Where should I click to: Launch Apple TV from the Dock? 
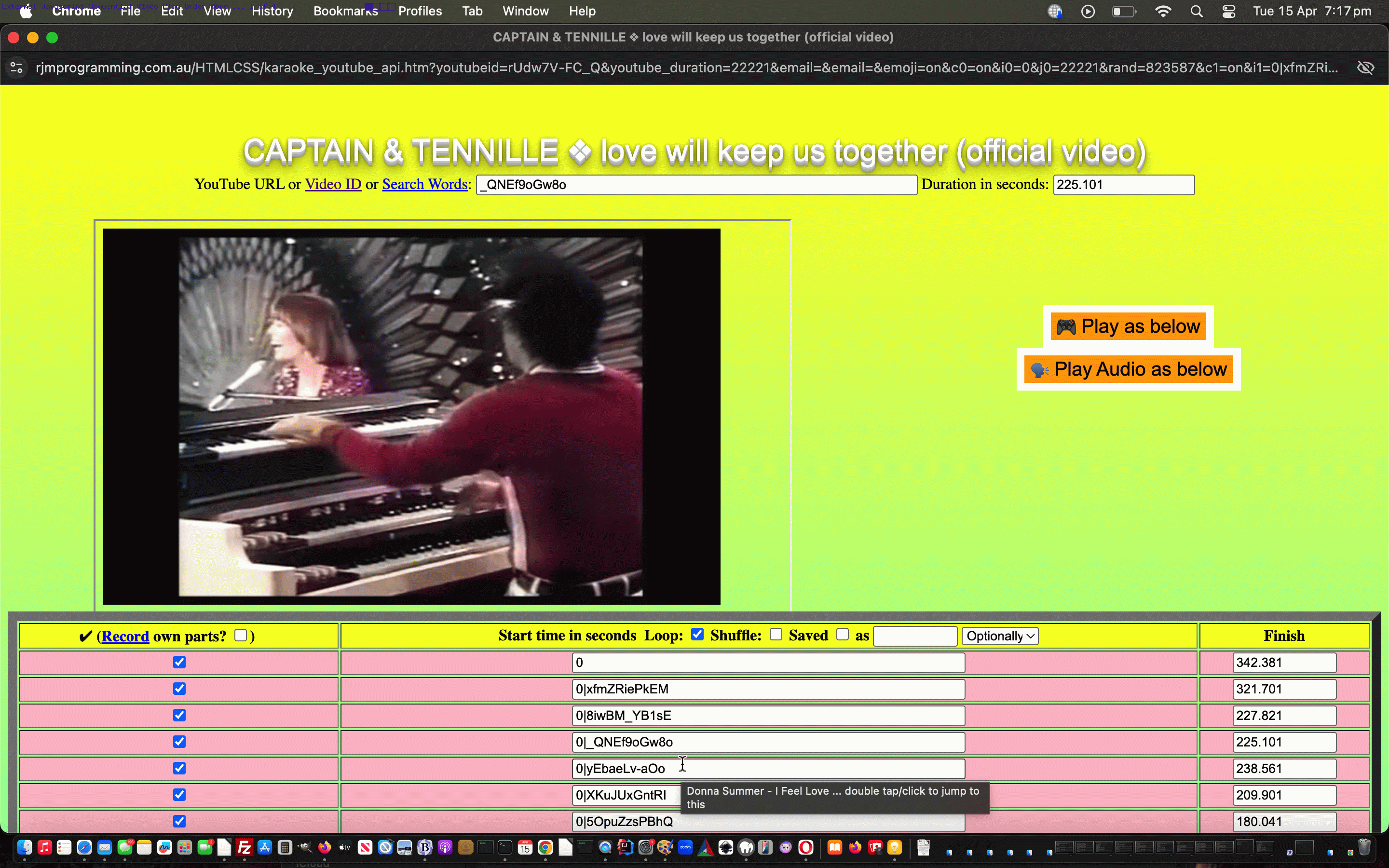tap(345, 847)
